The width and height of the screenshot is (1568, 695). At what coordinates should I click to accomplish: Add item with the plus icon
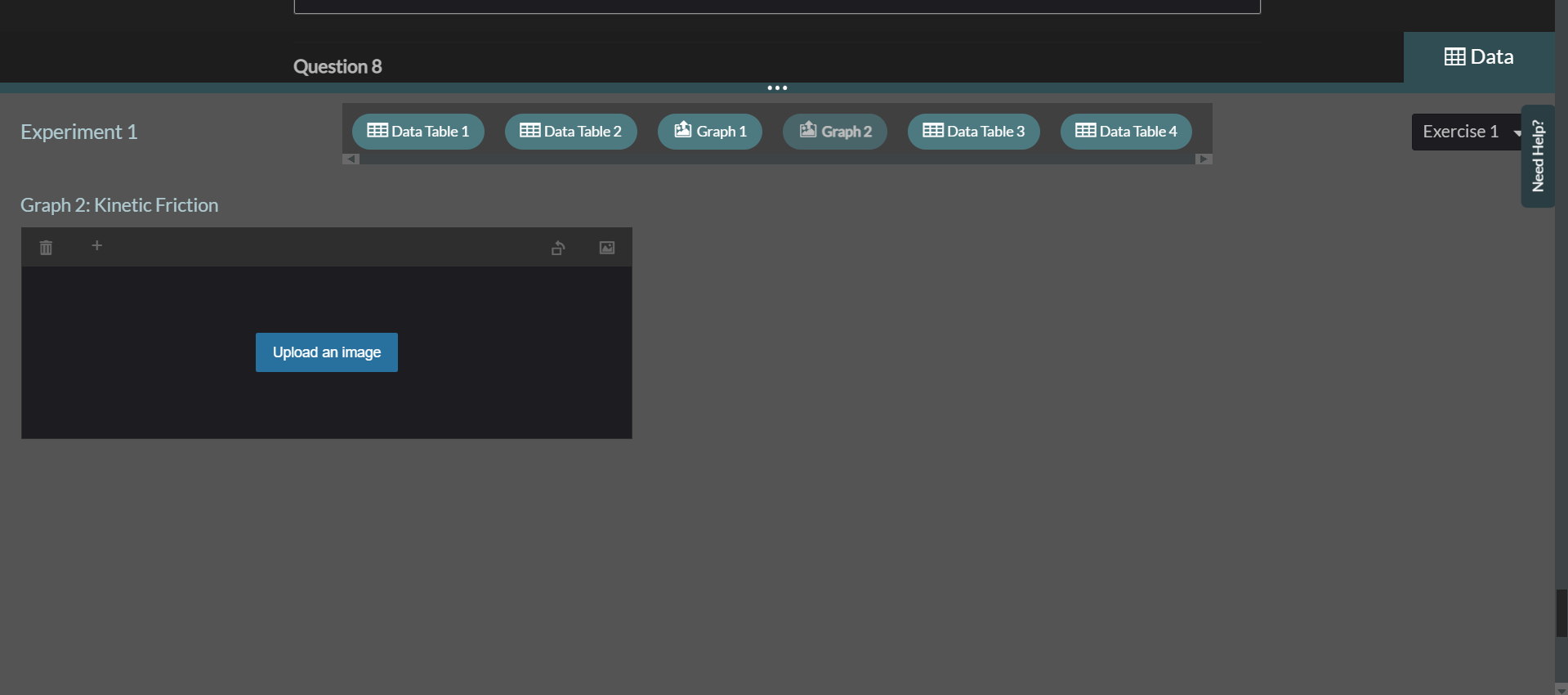click(96, 245)
